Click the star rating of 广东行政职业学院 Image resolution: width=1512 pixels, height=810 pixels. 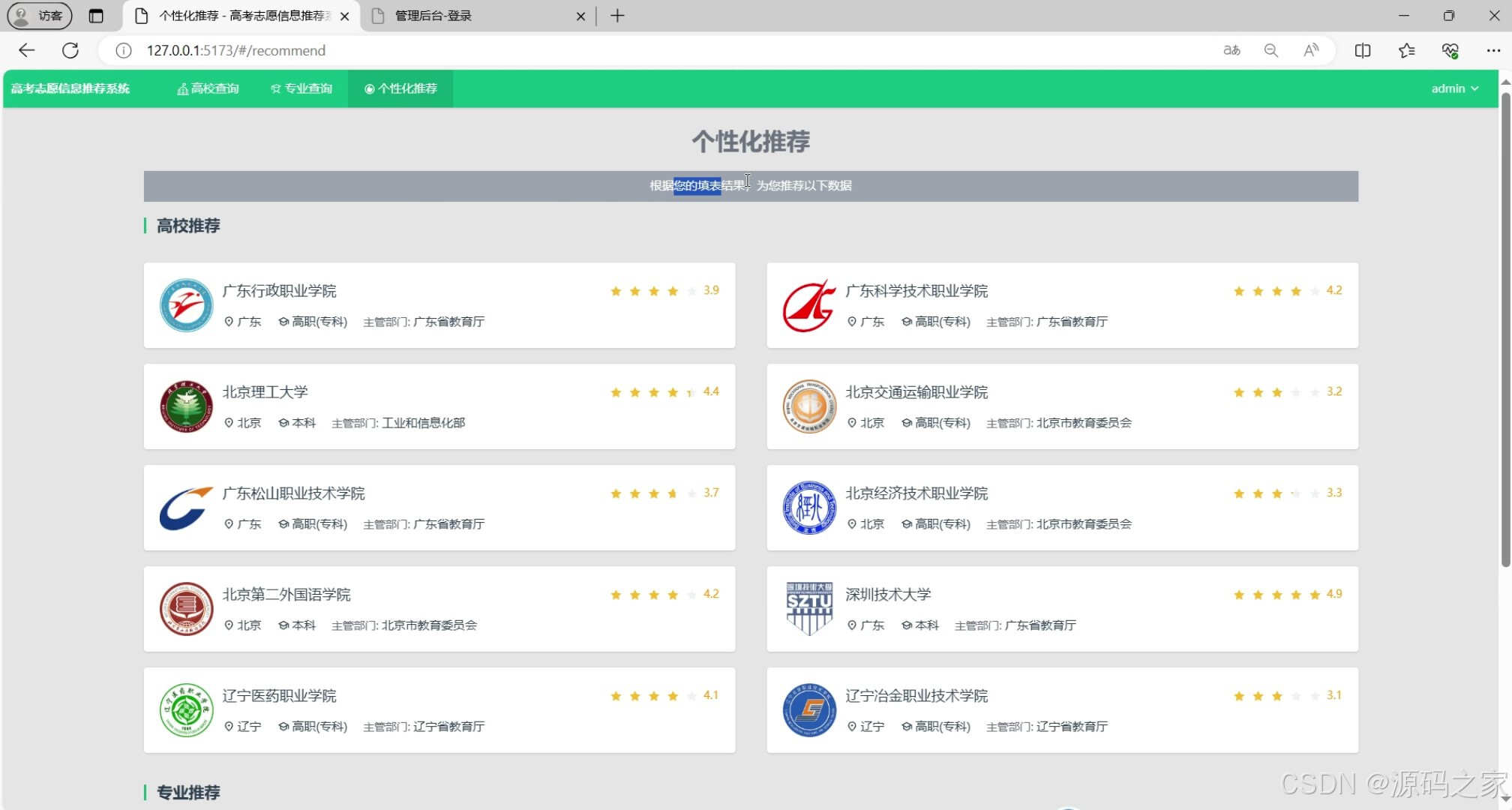(652, 291)
